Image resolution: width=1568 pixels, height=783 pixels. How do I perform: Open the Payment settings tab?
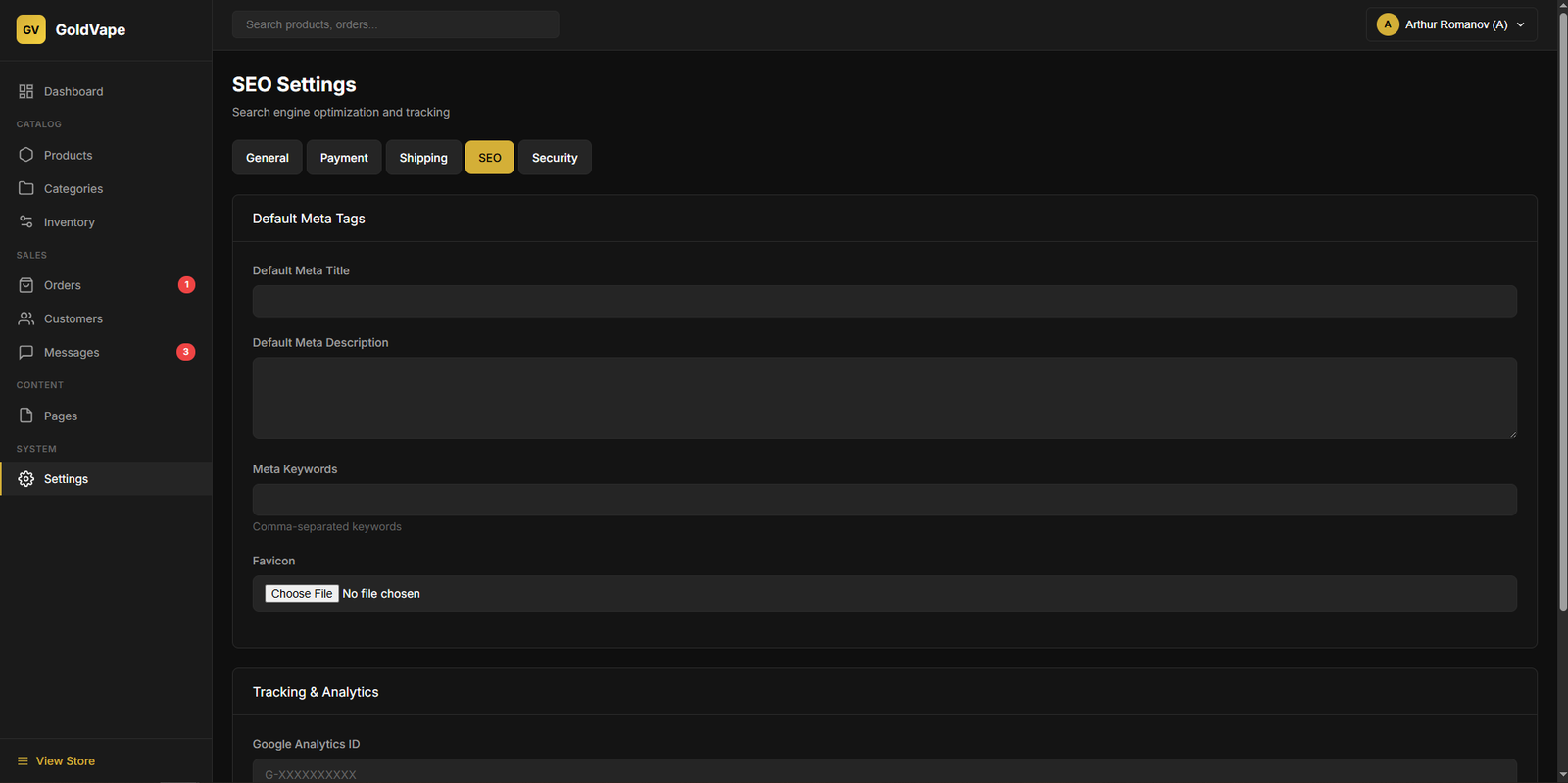pyautogui.click(x=344, y=158)
